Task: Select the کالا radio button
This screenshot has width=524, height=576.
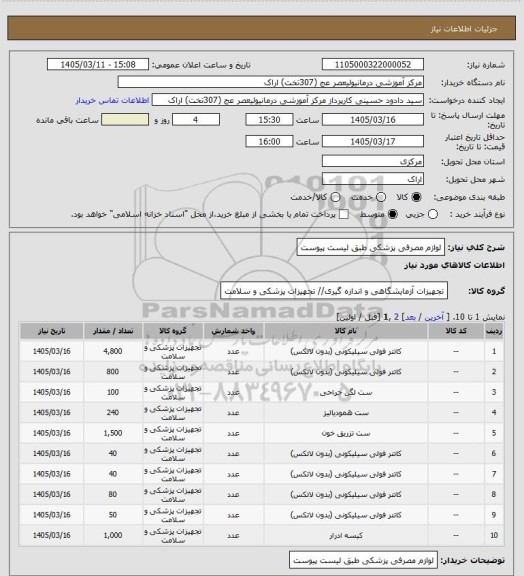Action: [x=416, y=197]
